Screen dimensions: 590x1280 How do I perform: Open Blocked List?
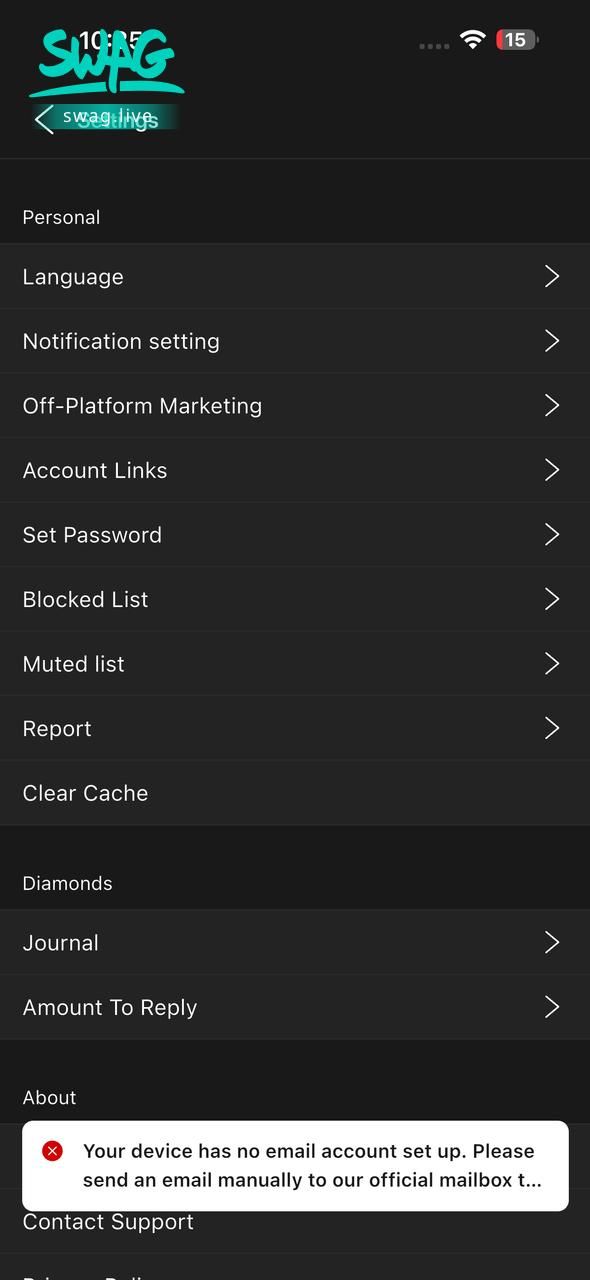(295, 599)
